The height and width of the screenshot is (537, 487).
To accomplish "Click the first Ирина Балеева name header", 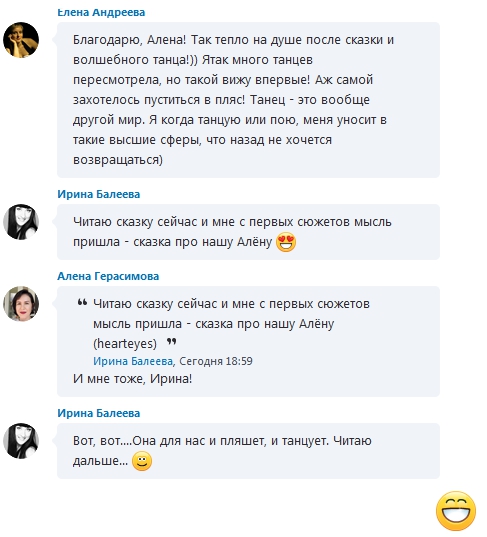I will [x=99, y=194].
